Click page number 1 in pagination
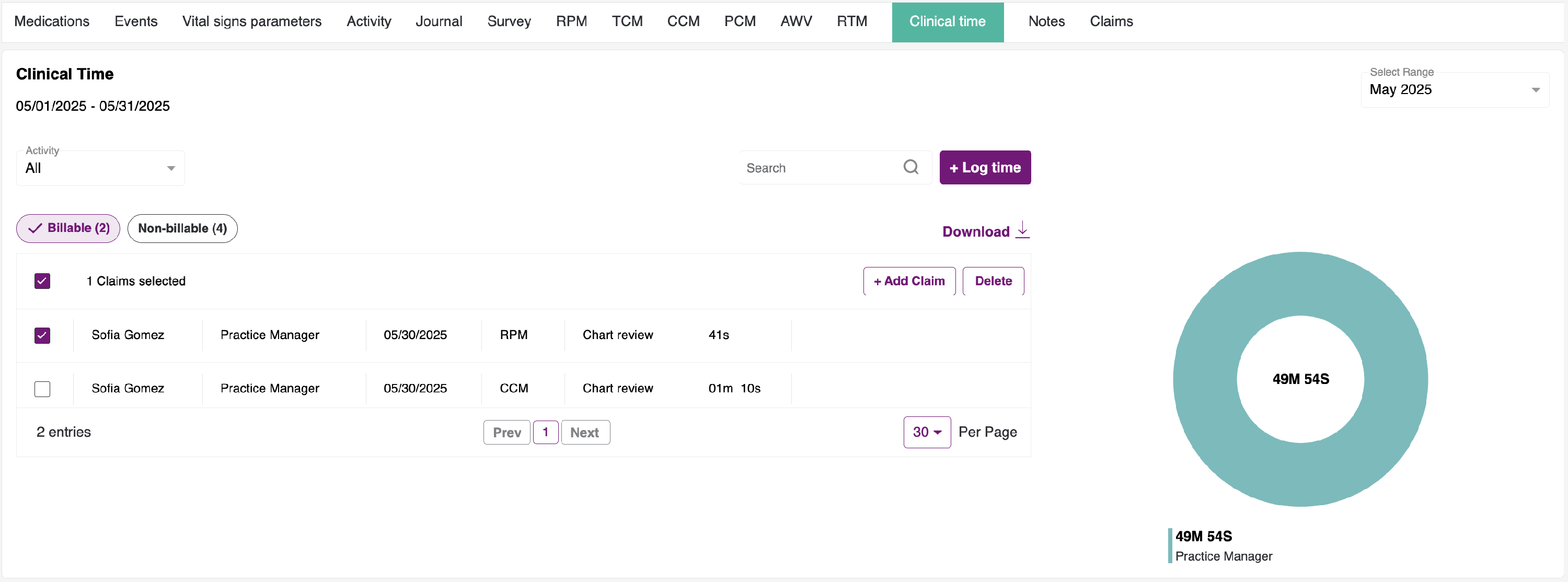Image resolution: width=1568 pixels, height=582 pixels. [x=545, y=433]
